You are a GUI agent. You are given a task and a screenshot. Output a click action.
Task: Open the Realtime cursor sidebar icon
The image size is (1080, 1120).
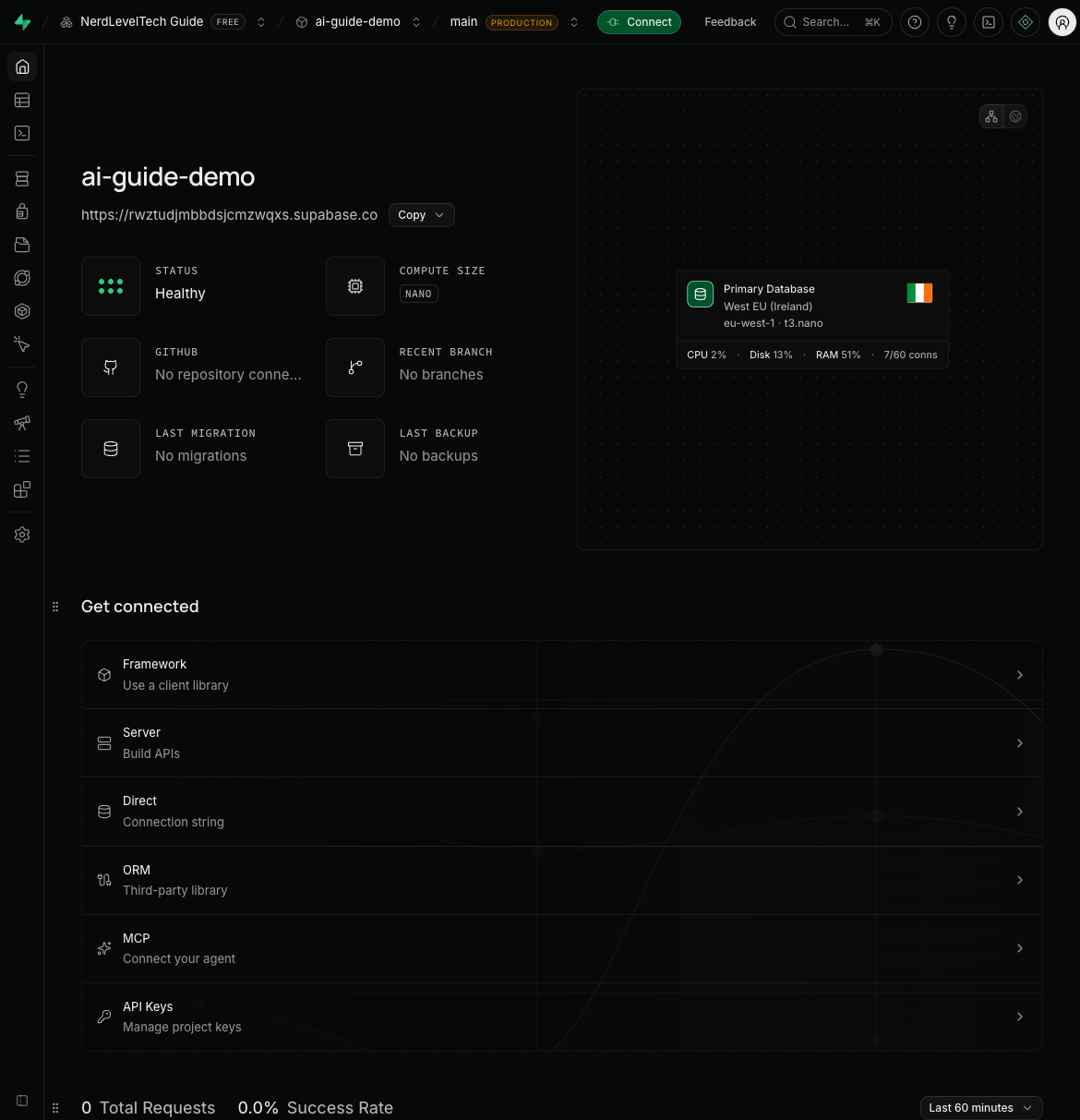(22, 344)
